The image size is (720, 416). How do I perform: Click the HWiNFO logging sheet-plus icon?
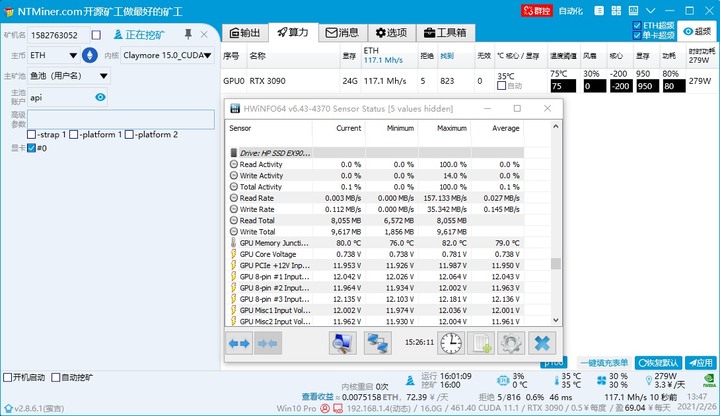pyautogui.click(x=481, y=343)
